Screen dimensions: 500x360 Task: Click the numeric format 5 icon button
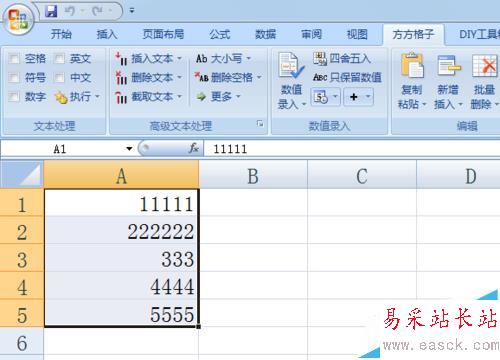[321, 97]
